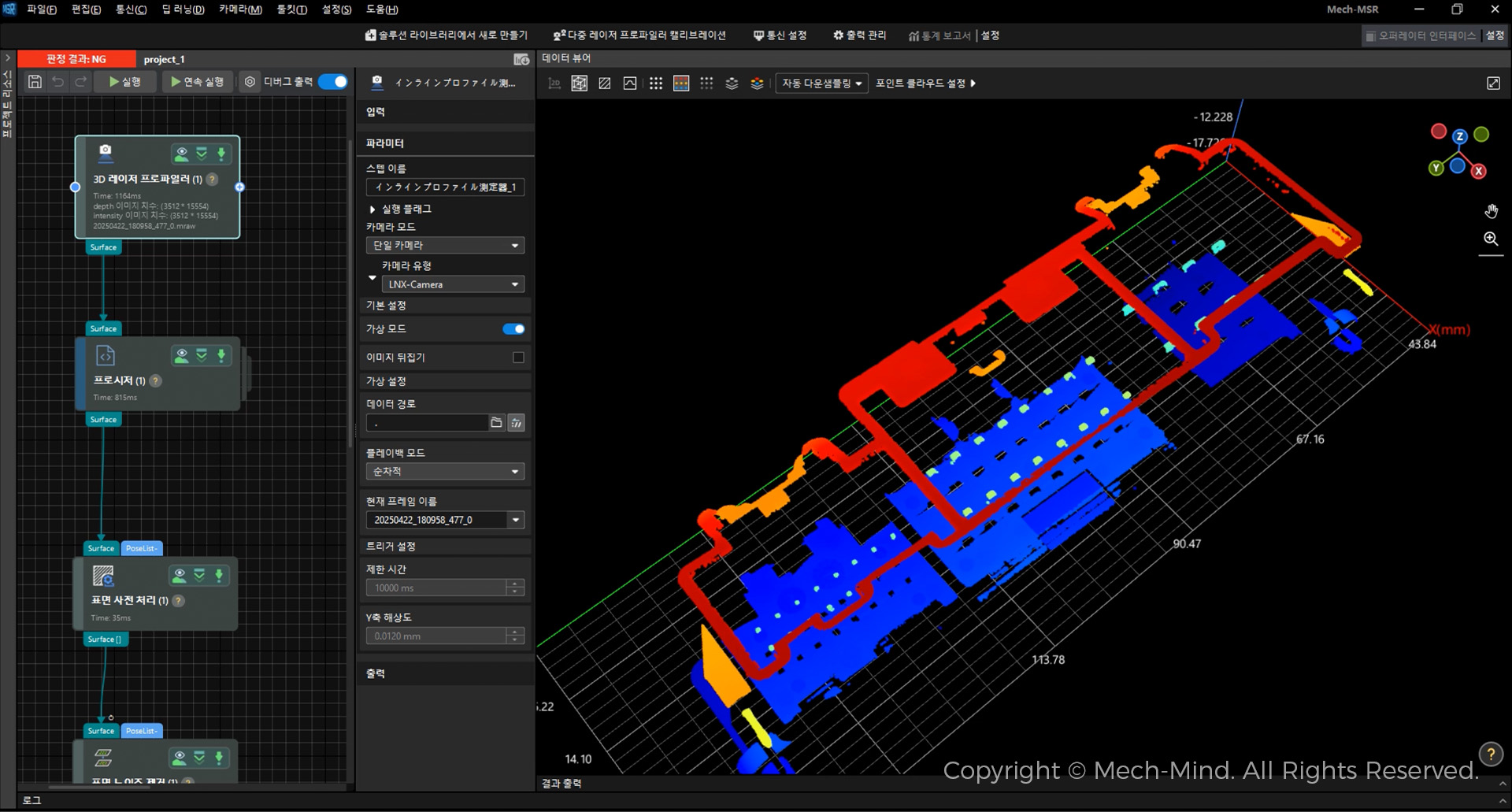
Task: Open the help question mark in viewer corner
Action: pos(1491,754)
